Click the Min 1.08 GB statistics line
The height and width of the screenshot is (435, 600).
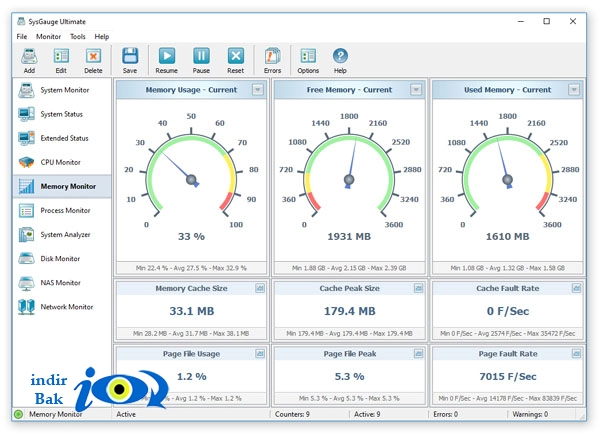(507, 268)
